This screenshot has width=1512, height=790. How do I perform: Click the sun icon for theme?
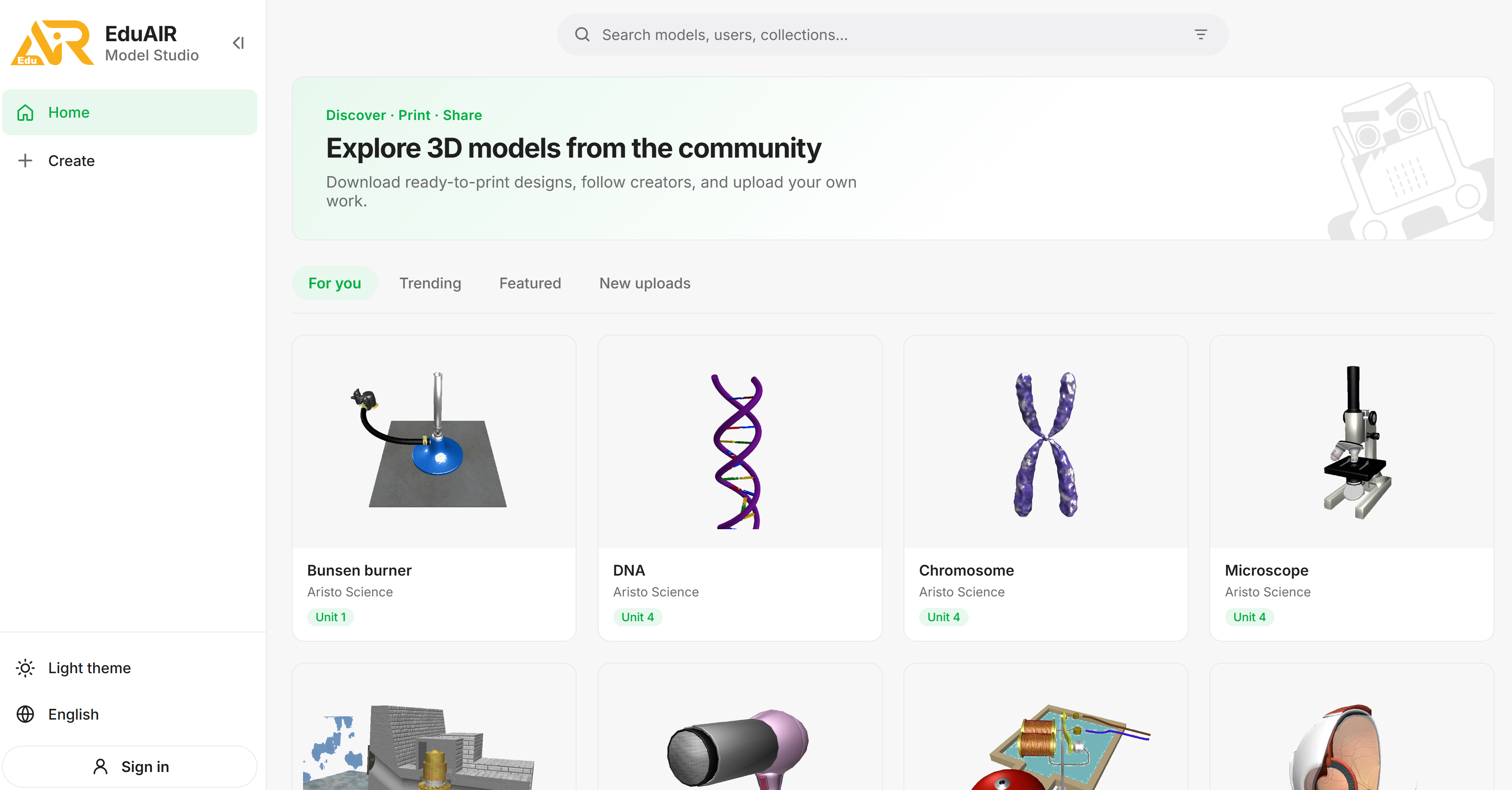25,668
